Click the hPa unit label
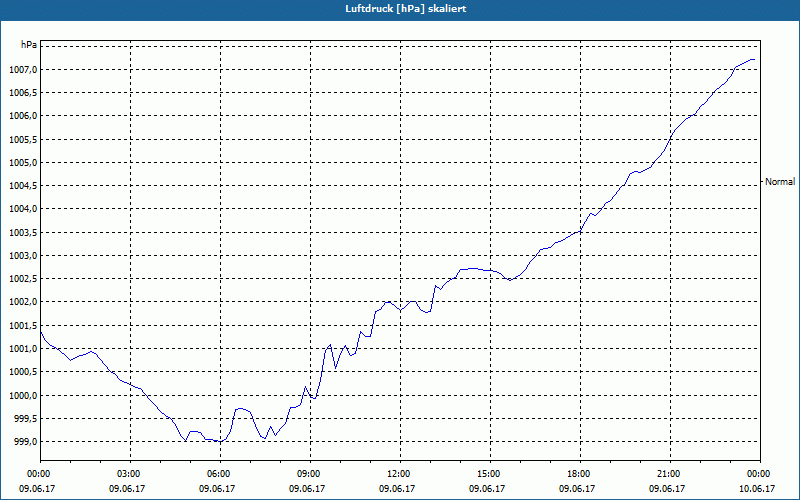This screenshot has height=500, width=800. 29,44
